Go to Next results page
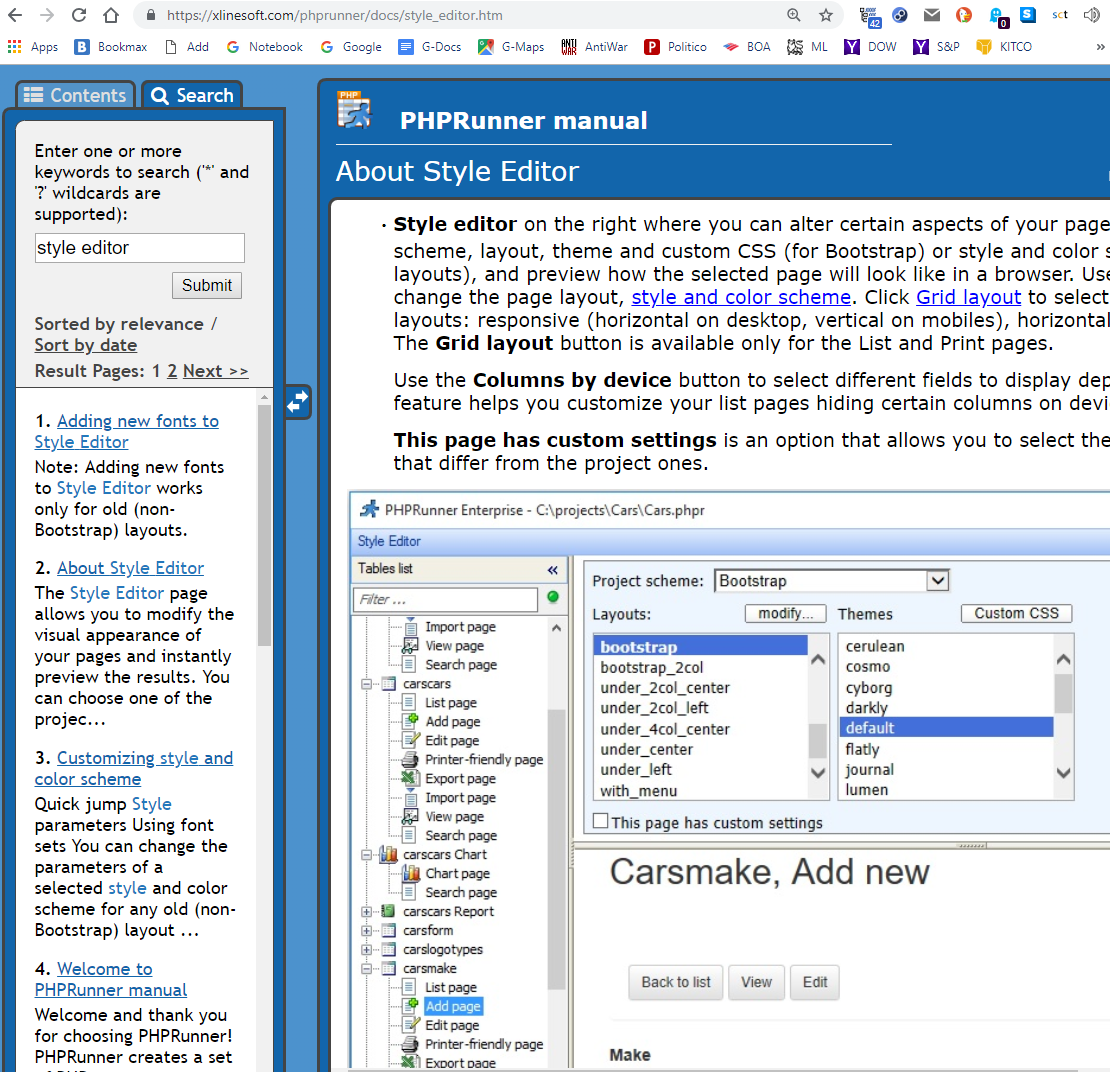This screenshot has height=1072, width=1110. point(215,371)
